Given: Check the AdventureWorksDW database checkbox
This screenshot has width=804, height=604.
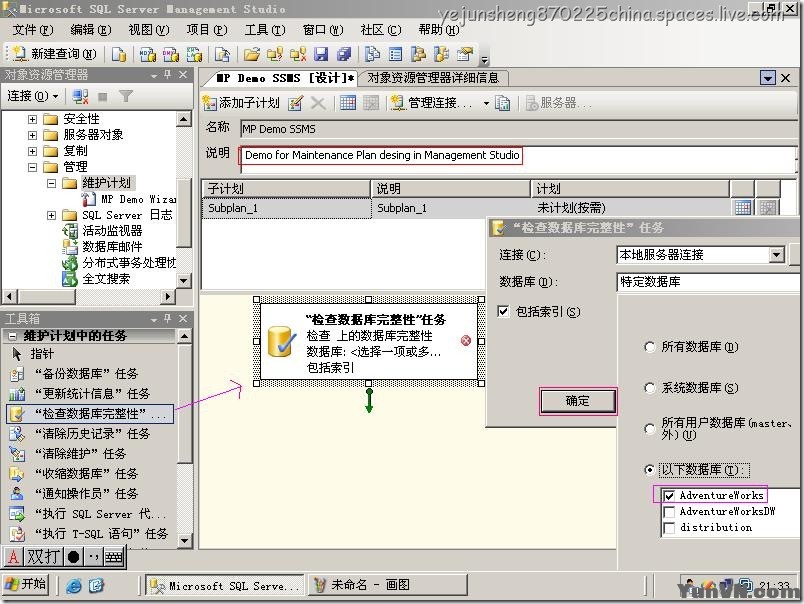Looking at the screenshot, I should (x=669, y=512).
